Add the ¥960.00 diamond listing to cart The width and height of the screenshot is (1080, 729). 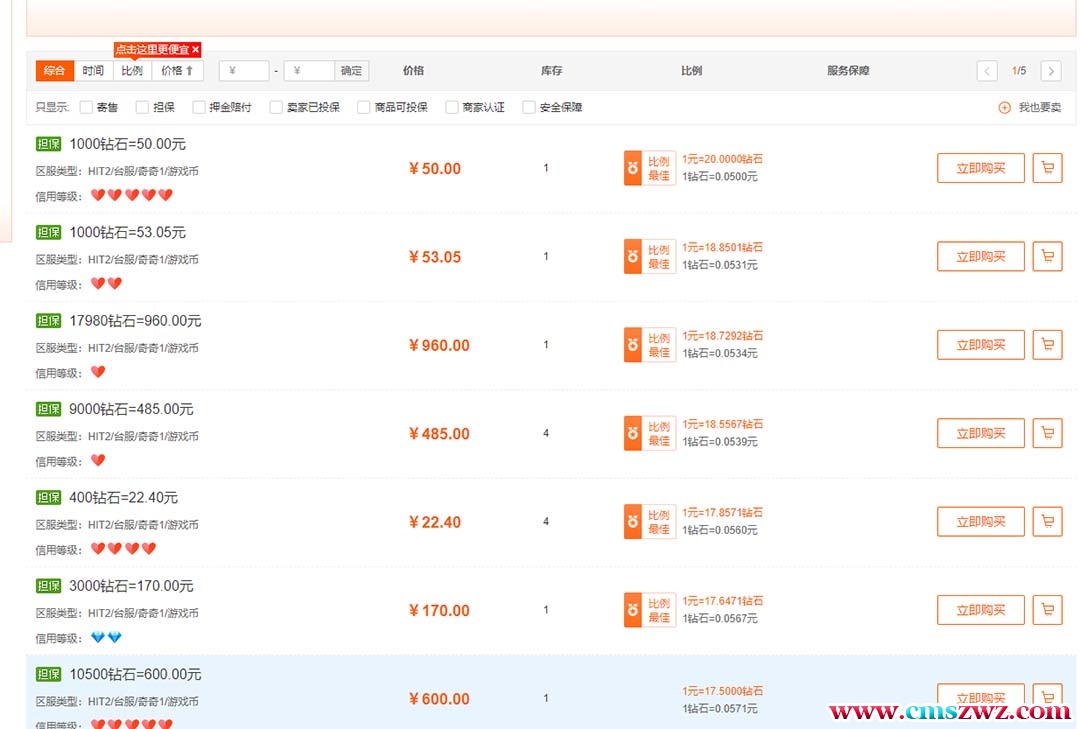(x=1047, y=344)
